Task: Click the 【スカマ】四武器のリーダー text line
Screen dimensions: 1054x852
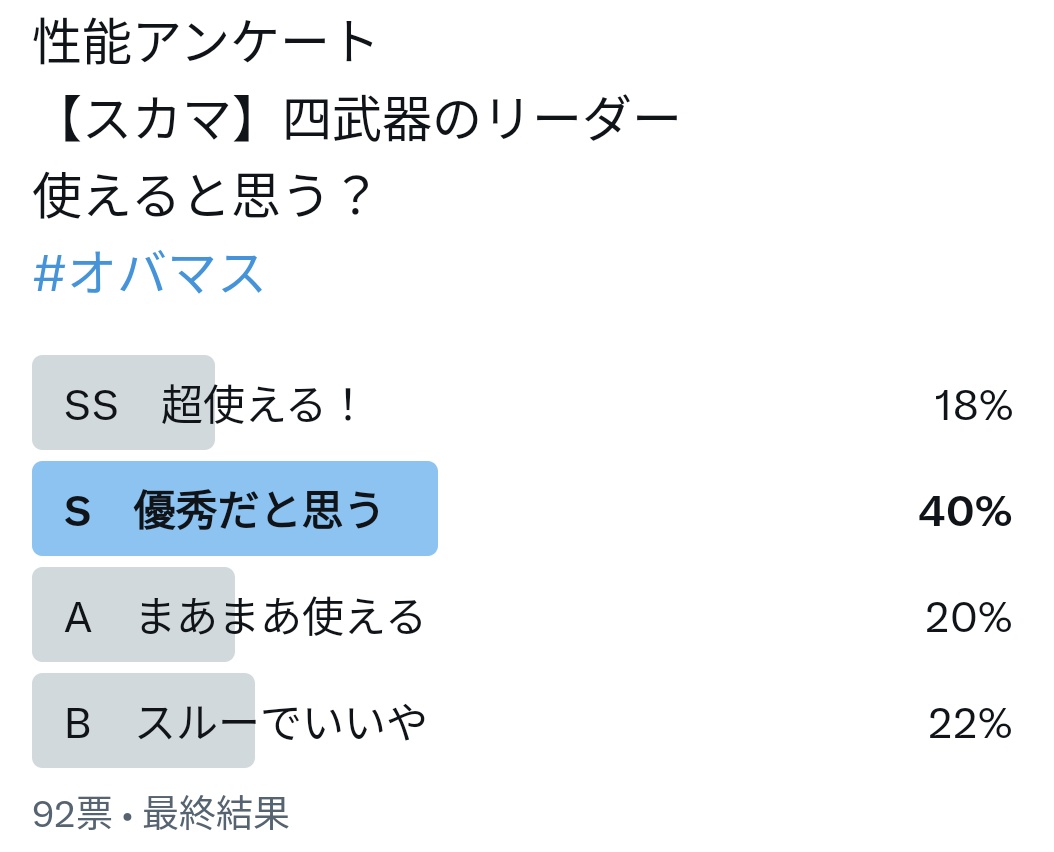Action: (x=368, y=119)
